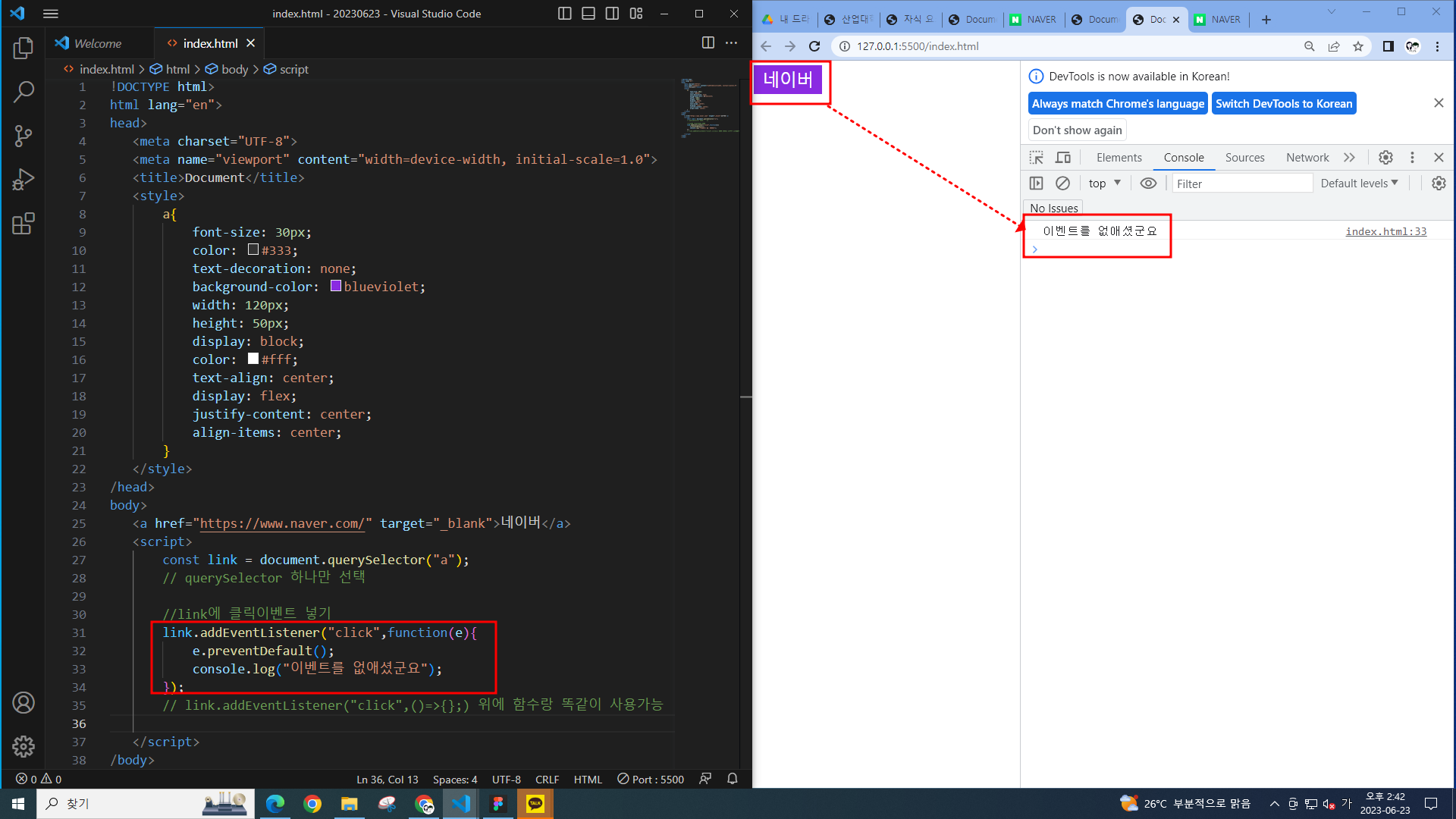
Task: Click the Search icon in VS Code sidebar
Action: coord(24,93)
